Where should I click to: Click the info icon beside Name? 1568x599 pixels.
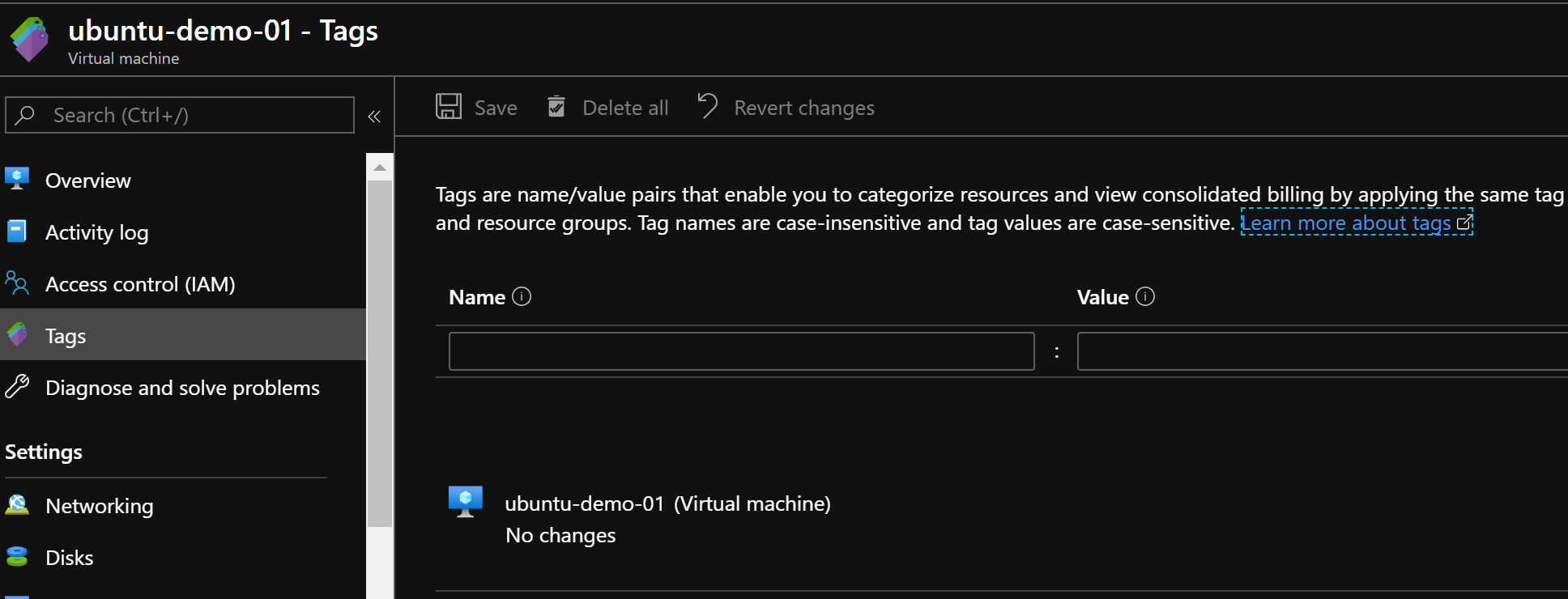coord(522,297)
